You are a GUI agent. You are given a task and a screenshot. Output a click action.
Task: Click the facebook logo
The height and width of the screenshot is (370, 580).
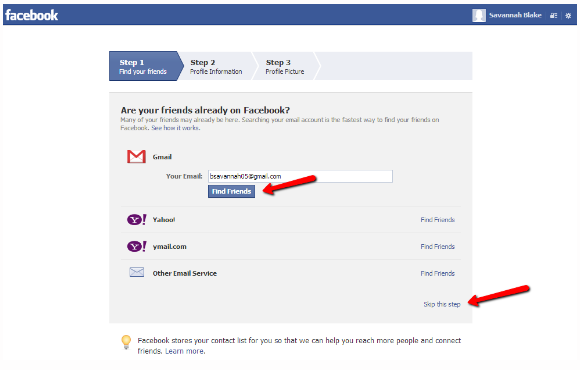coord(31,15)
